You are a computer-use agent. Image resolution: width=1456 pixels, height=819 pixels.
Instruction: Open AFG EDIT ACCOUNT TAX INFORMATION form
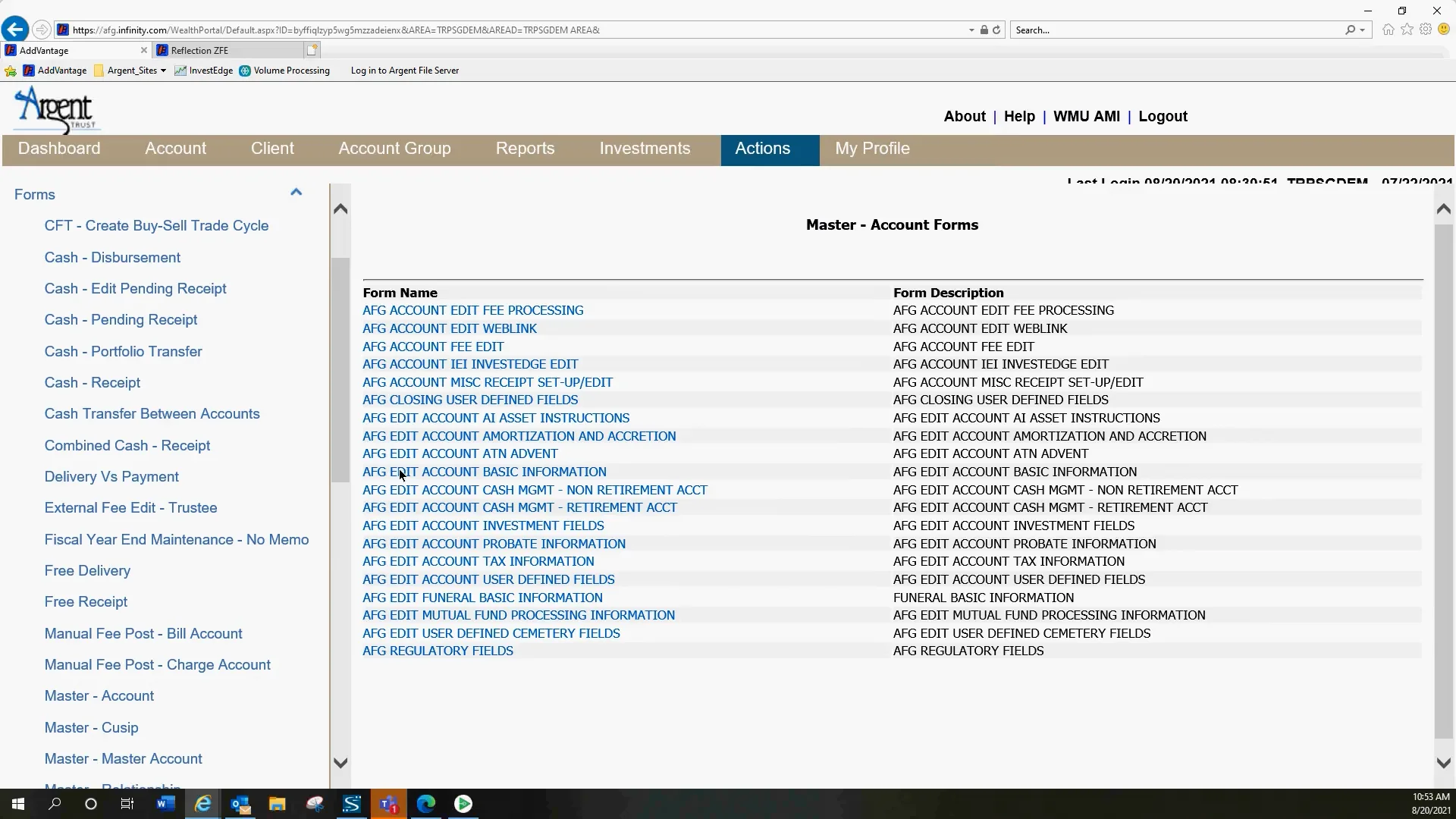click(x=478, y=561)
